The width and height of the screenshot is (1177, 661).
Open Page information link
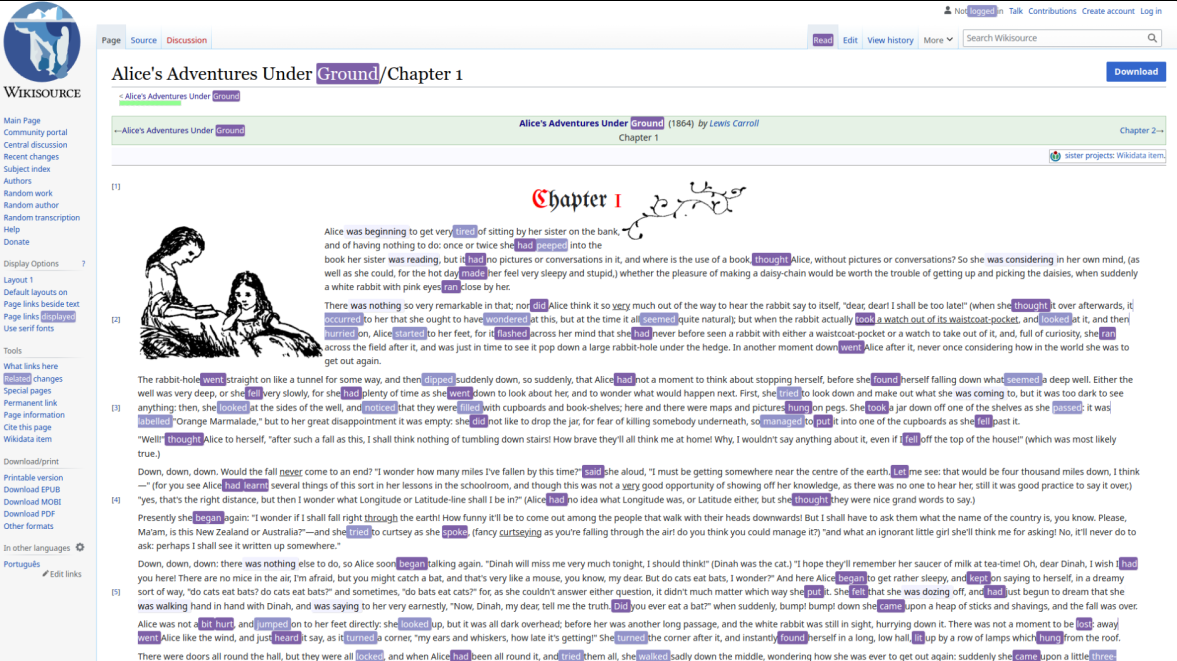[34, 415]
